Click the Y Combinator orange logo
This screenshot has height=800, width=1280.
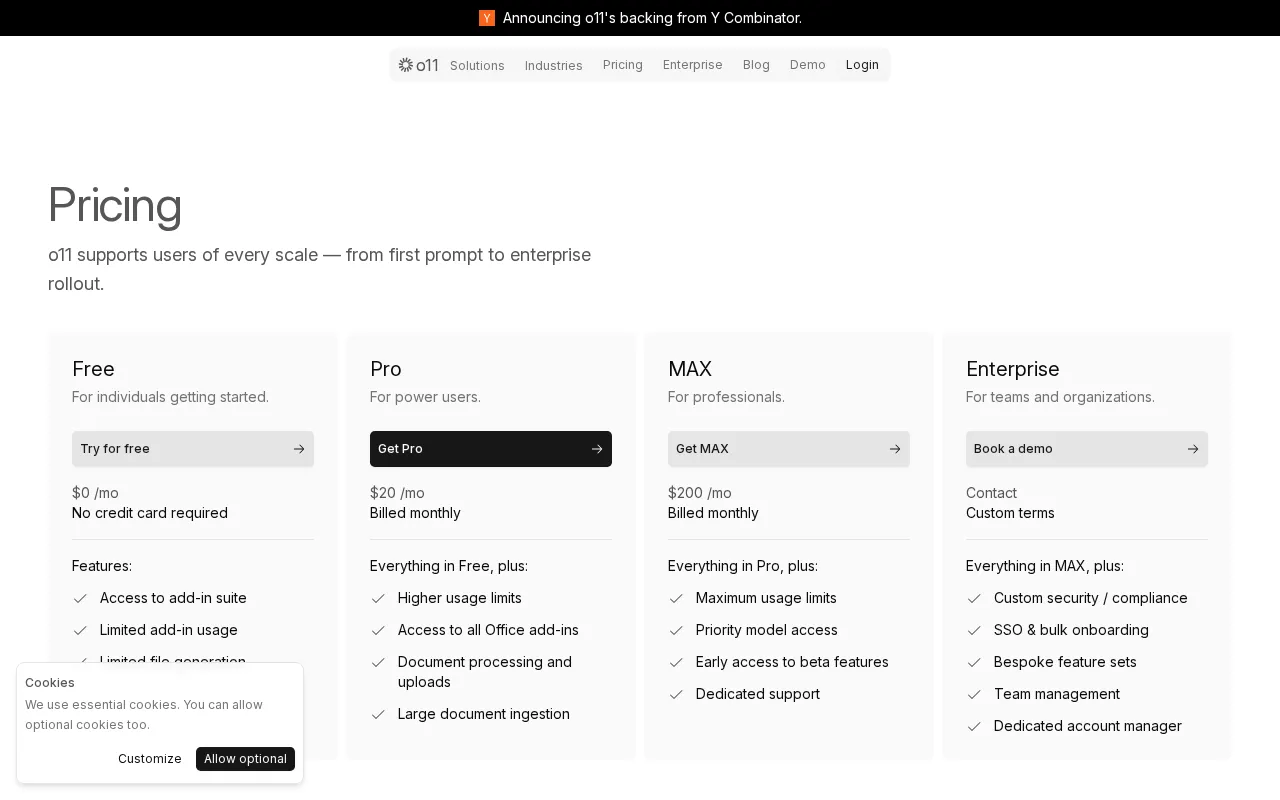(x=487, y=18)
